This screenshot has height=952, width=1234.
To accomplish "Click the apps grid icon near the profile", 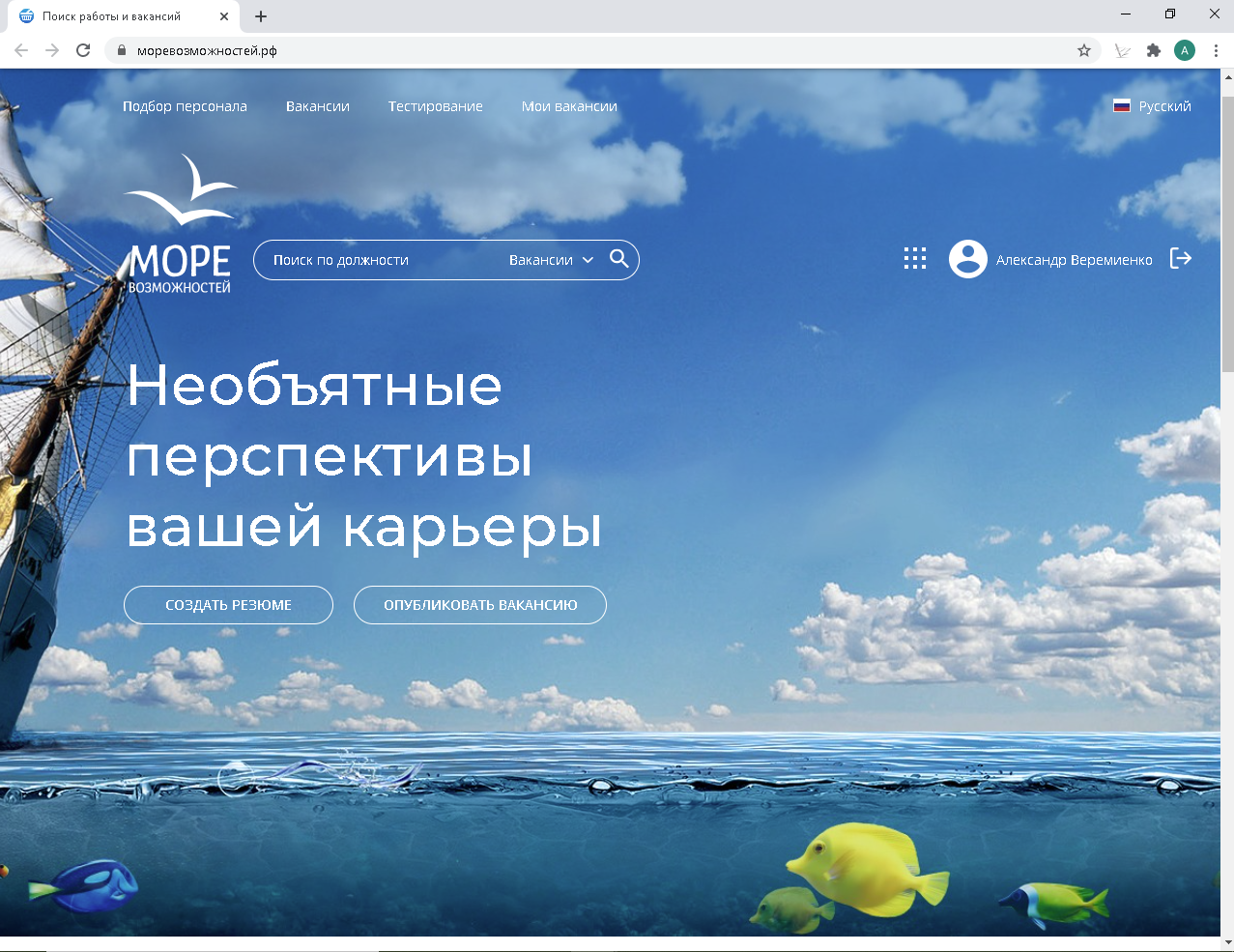I will pyautogui.click(x=914, y=258).
